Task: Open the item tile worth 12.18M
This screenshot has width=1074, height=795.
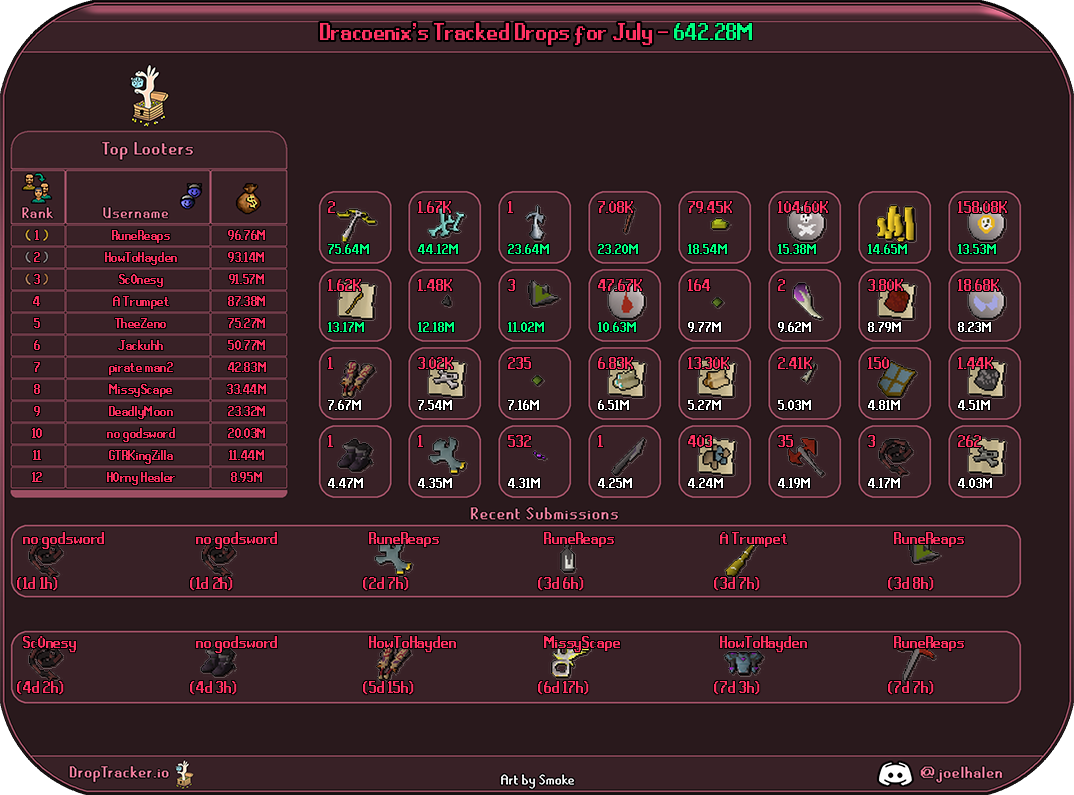Action: 445,305
